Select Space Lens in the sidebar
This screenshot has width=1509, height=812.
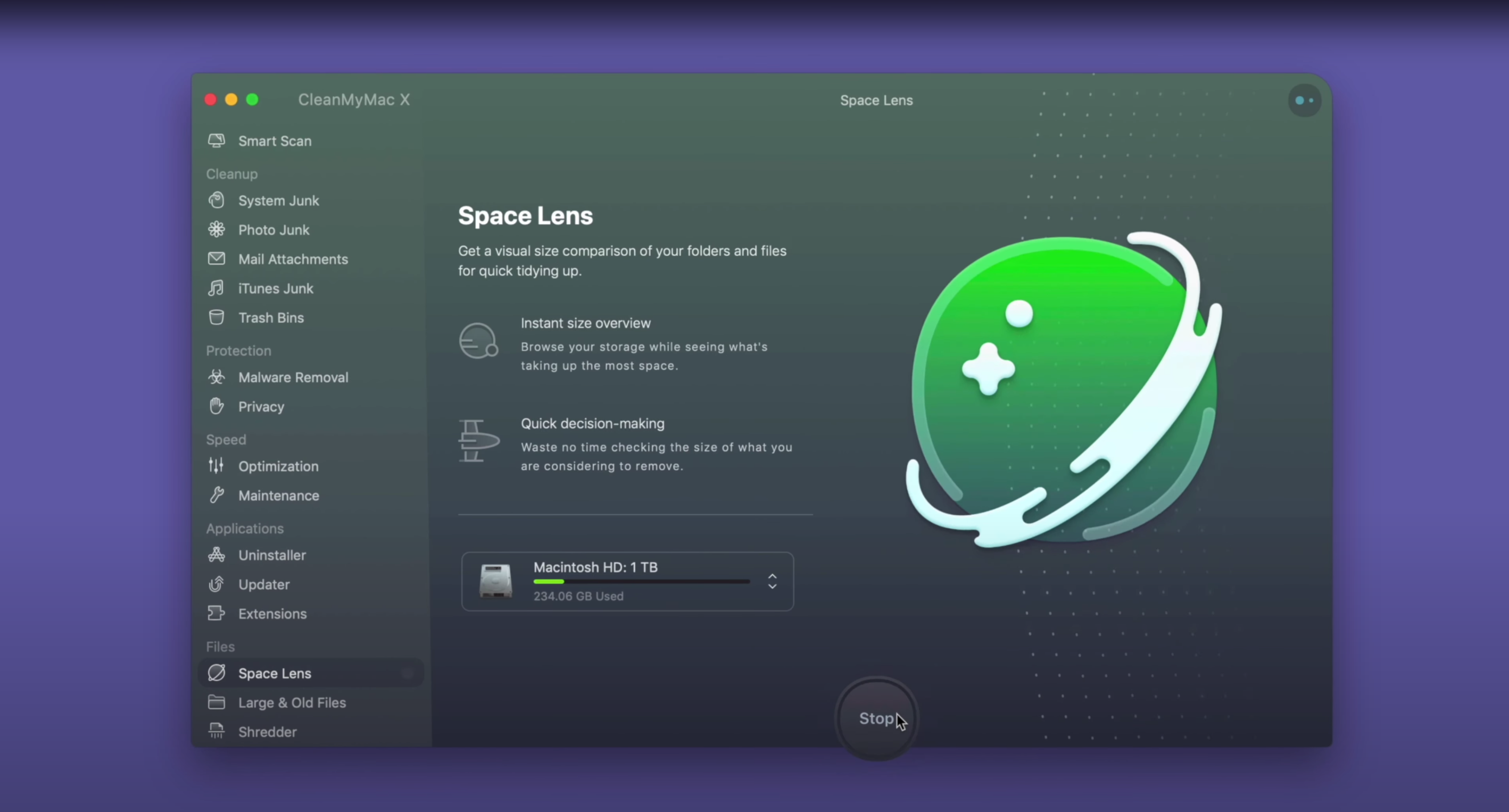click(275, 673)
